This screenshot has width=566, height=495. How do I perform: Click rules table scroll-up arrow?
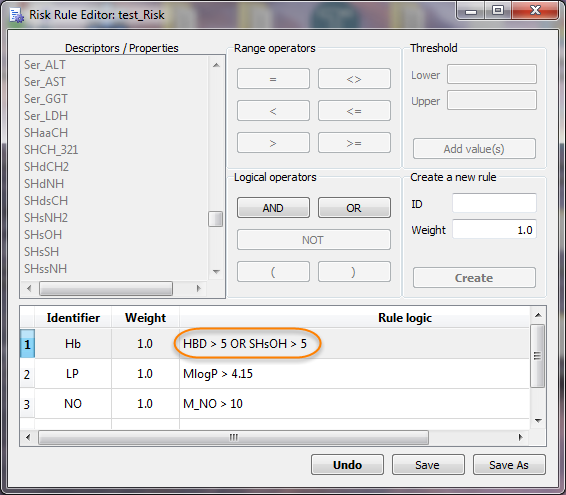(538, 315)
